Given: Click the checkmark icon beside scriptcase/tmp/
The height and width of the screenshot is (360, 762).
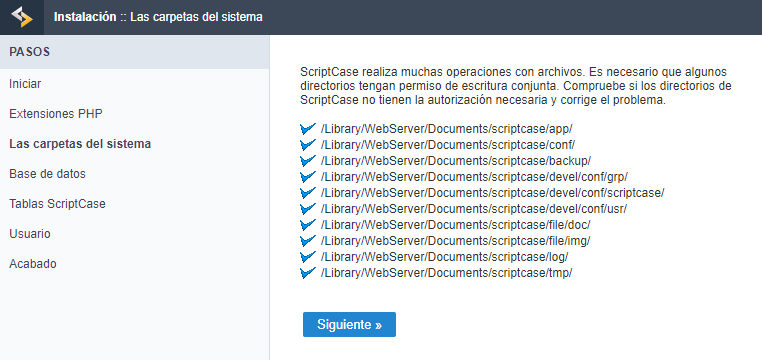Looking at the screenshot, I should pyautogui.click(x=308, y=273).
